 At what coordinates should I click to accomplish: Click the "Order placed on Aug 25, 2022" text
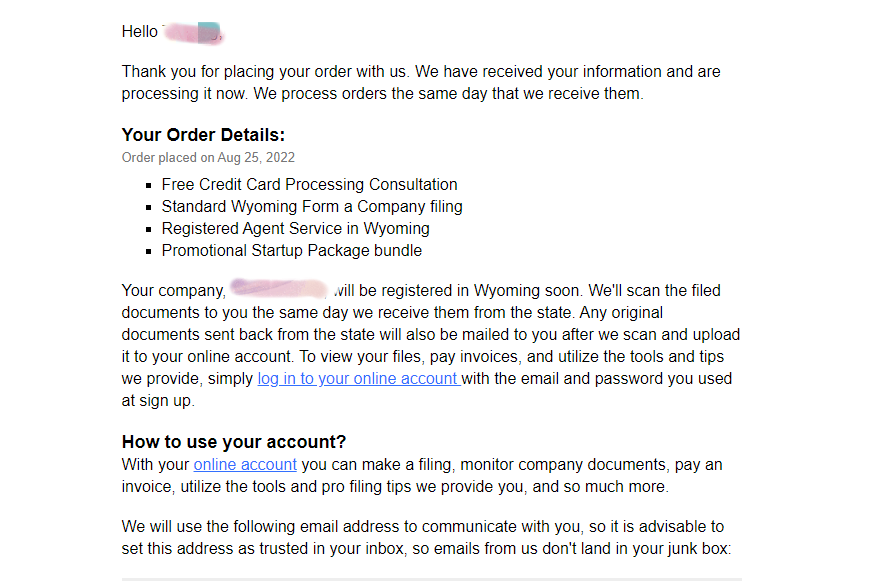click(x=208, y=157)
